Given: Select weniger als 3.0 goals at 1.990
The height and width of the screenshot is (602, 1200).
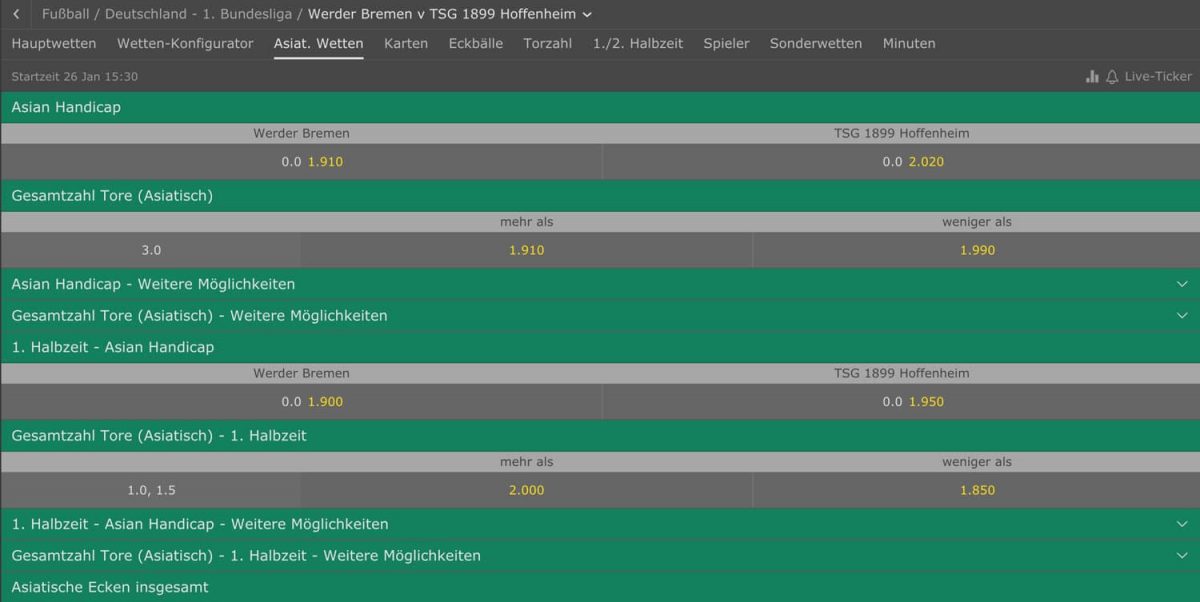Looking at the screenshot, I should pos(977,250).
